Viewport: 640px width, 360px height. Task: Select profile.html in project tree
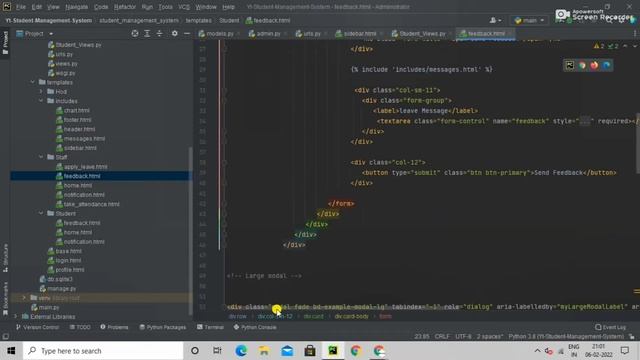click(66, 270)
